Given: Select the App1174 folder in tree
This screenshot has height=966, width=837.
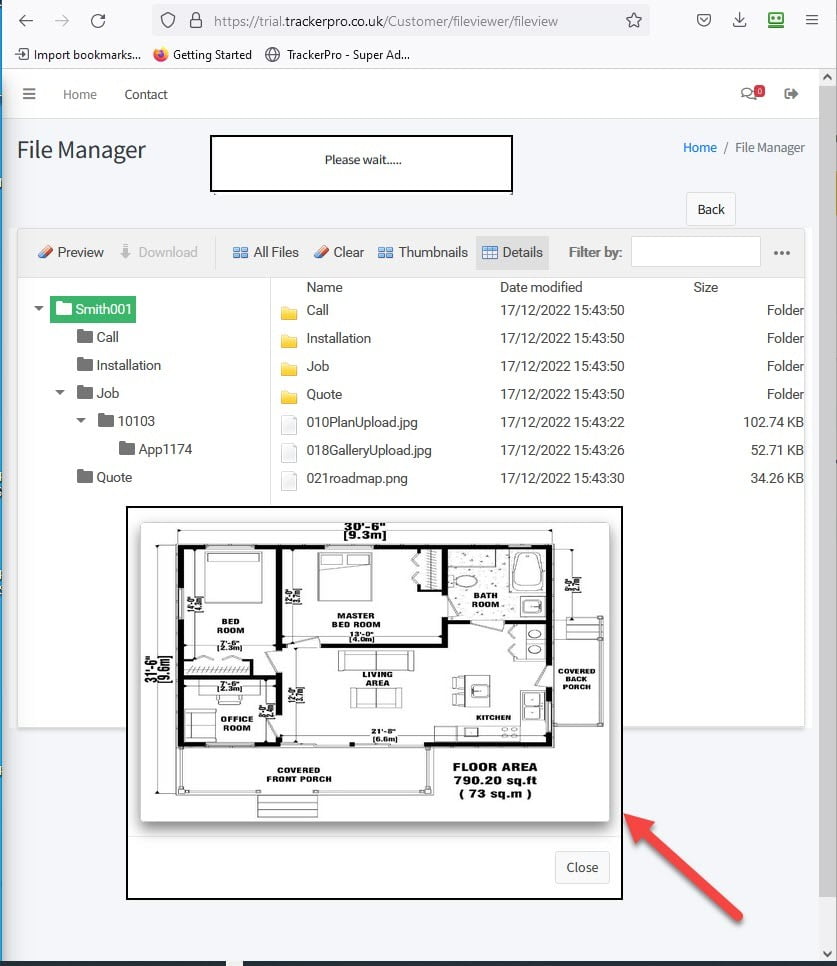Looking at the screenshot, I should 164,449.
